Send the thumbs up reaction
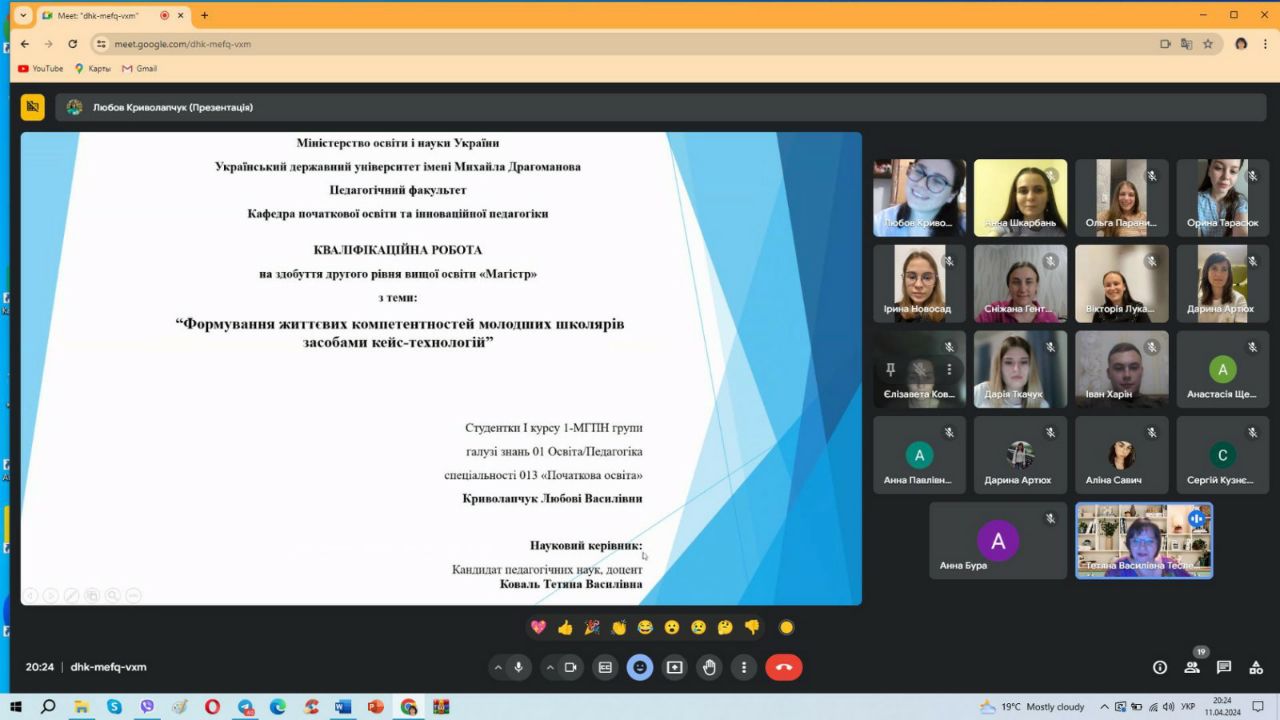This screenshot has height=720, width=1280. click(x=565, y=627)
